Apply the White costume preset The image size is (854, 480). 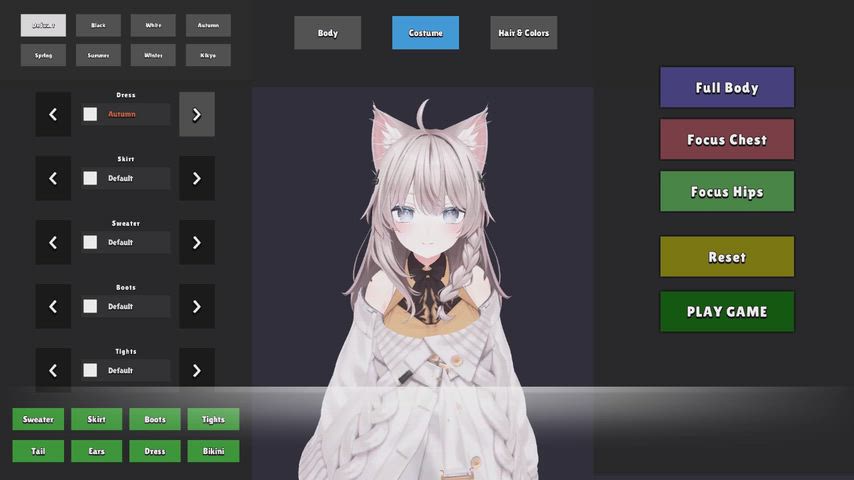tap(153, 25)
